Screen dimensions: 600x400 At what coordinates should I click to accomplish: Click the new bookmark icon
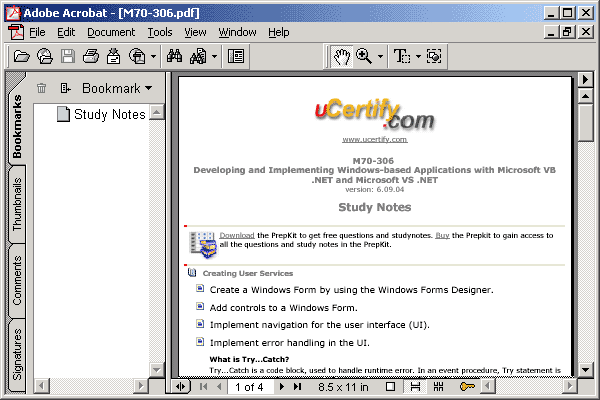(x=65, y=88)
